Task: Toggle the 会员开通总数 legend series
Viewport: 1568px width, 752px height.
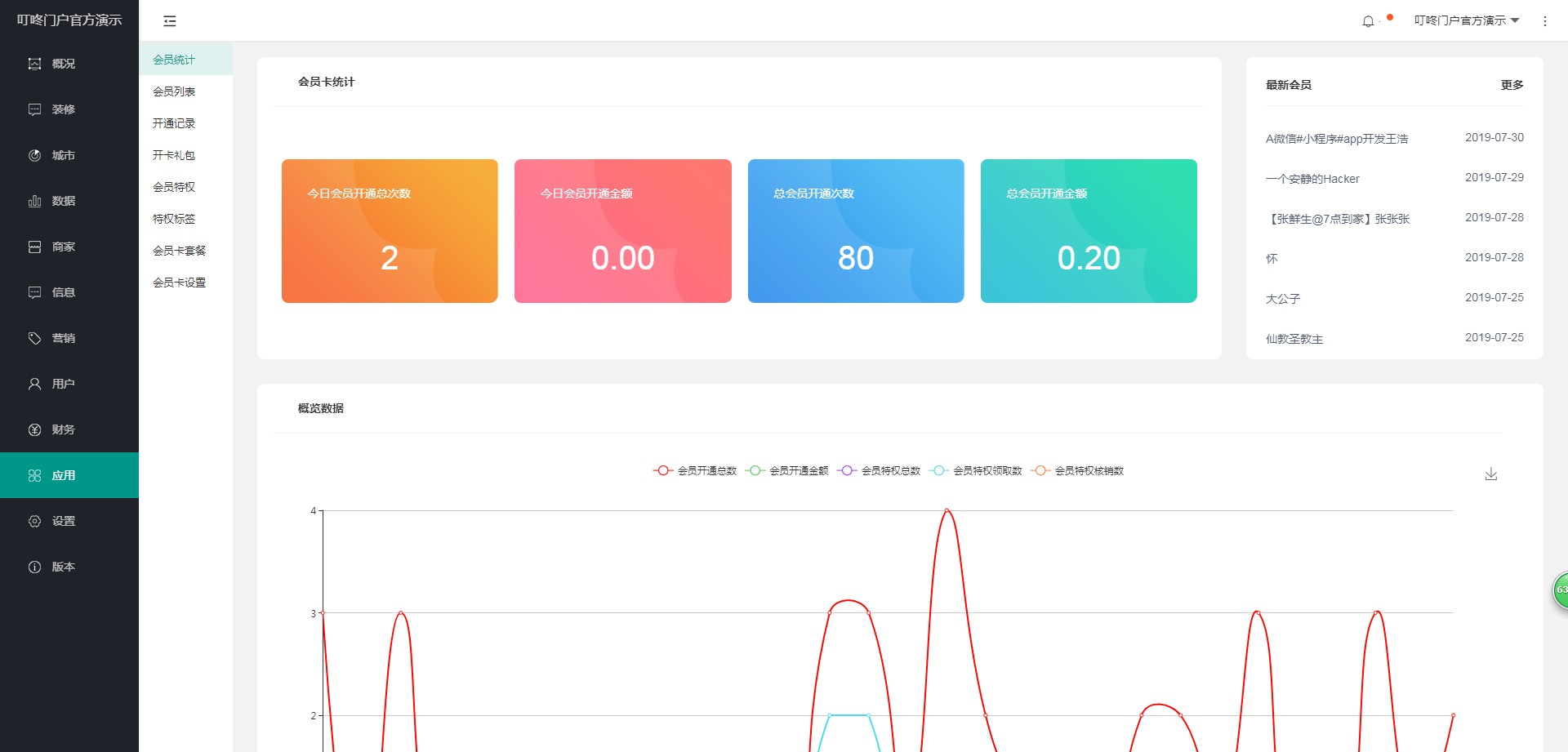Action: point(695,470)
